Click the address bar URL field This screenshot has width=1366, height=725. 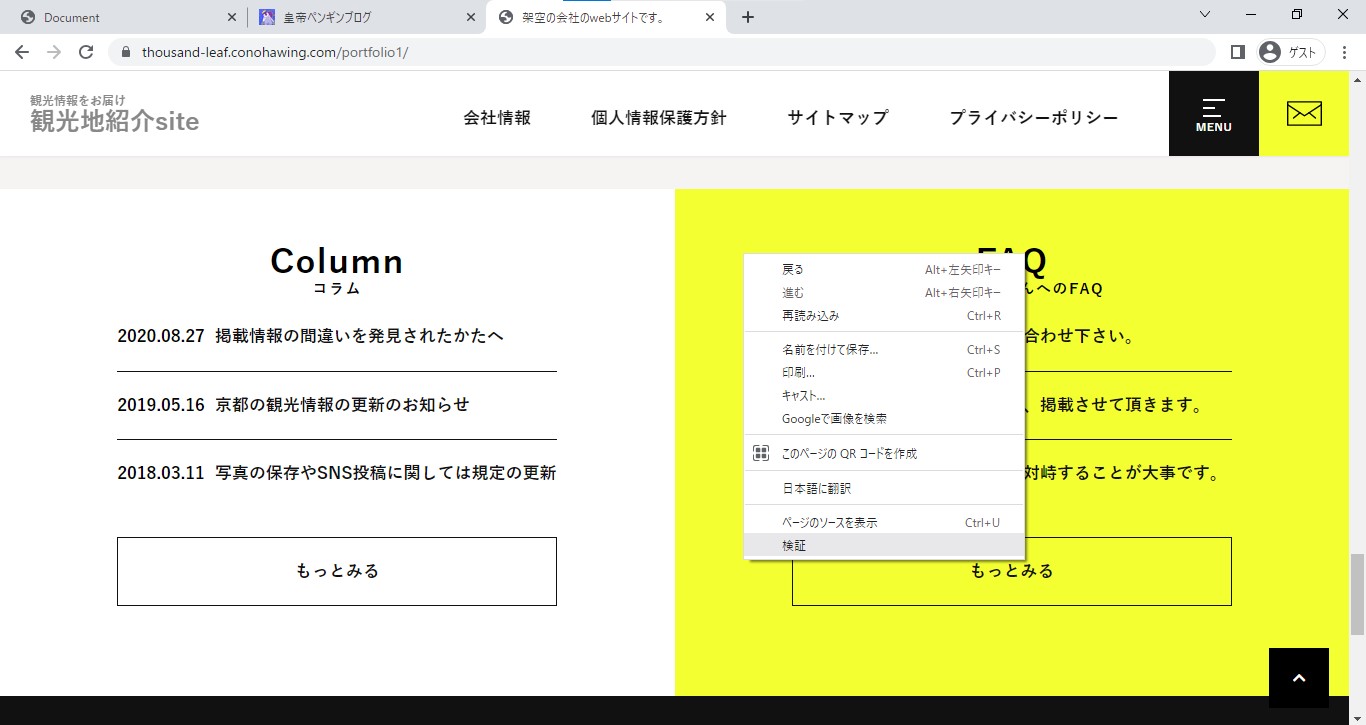tap(660, 52)
